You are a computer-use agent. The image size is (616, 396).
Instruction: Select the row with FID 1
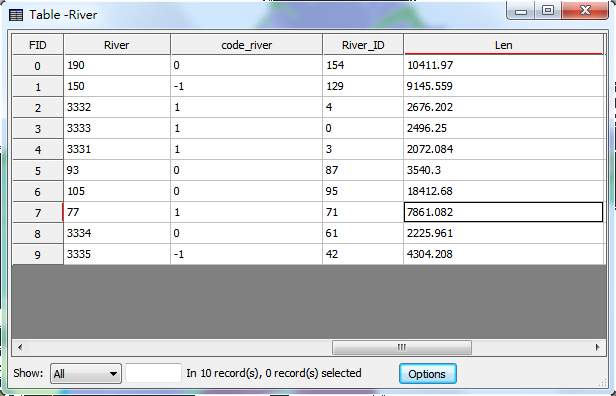coord(38,86)
